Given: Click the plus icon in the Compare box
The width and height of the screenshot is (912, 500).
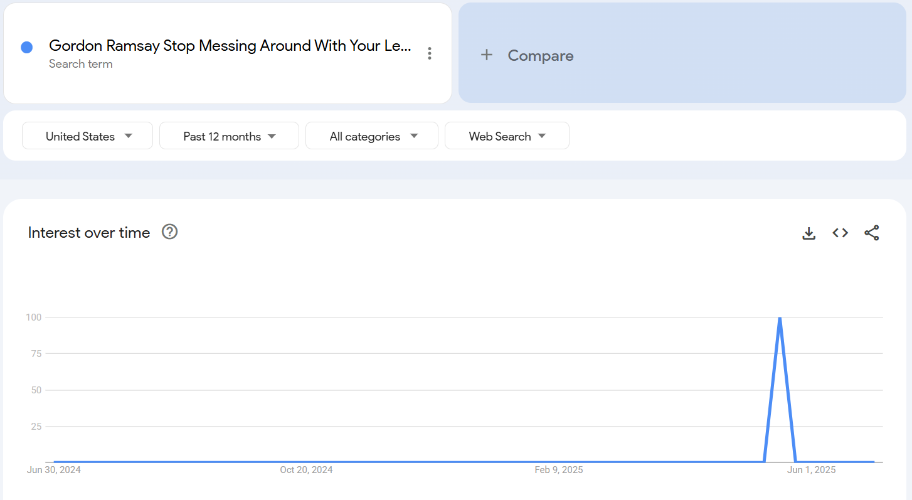Looking at the screenshot, I should point(486,55).
